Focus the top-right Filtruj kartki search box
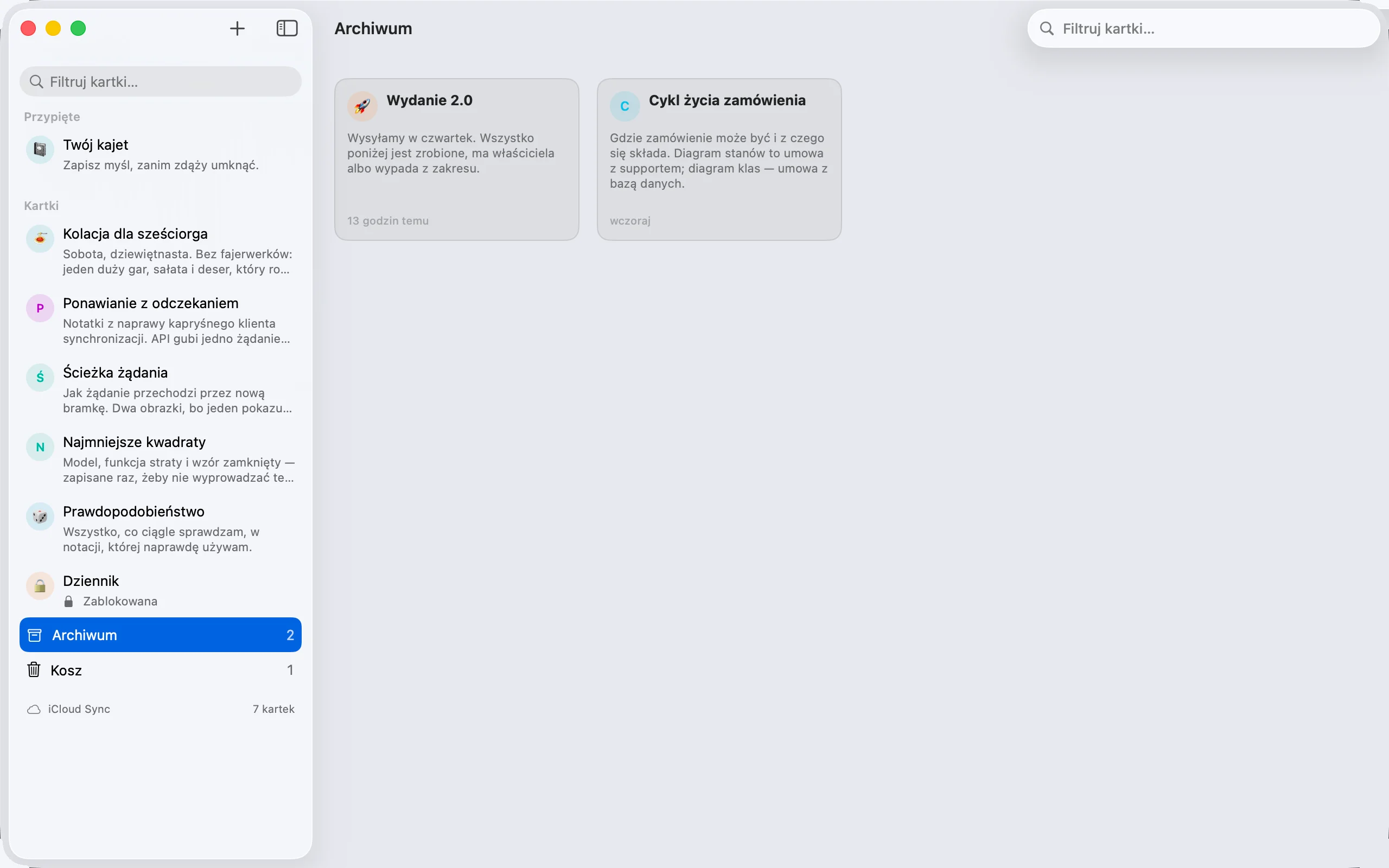1389x868 pixels. click(x=1203, y=29)
